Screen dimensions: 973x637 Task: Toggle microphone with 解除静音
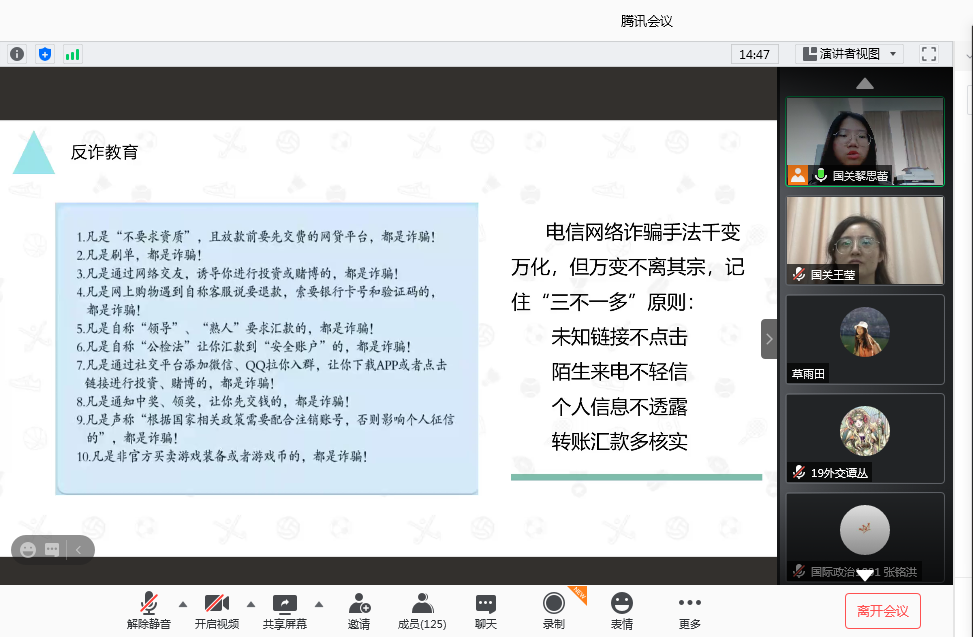click(x=149, y=609)
